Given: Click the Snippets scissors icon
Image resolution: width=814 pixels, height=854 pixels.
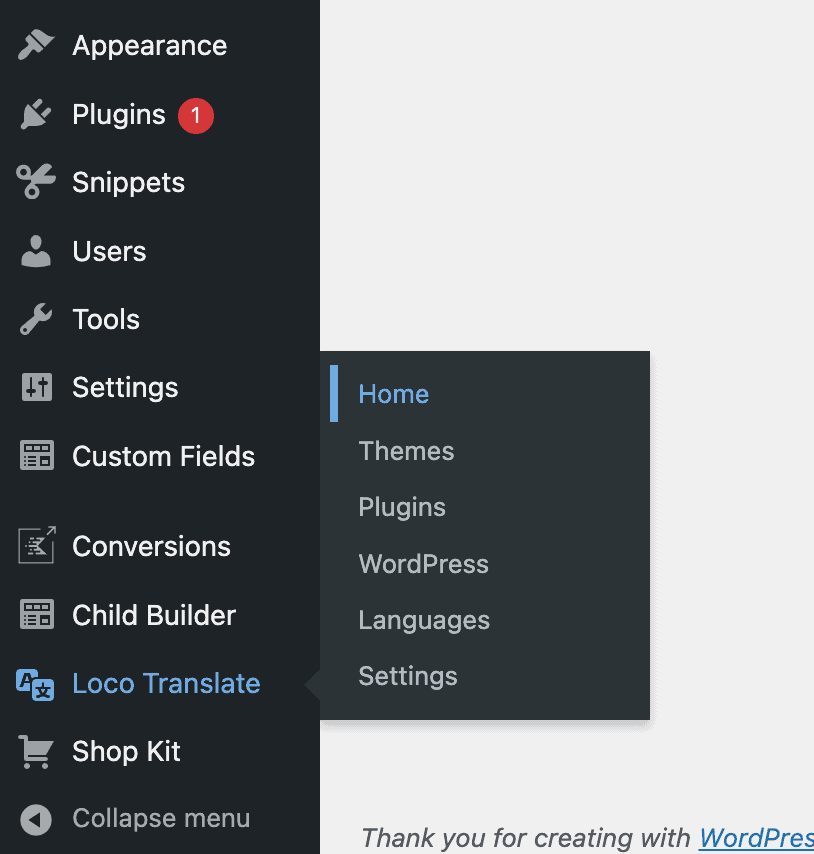Looking at the screenshot, I should click(x=36, y=183).
